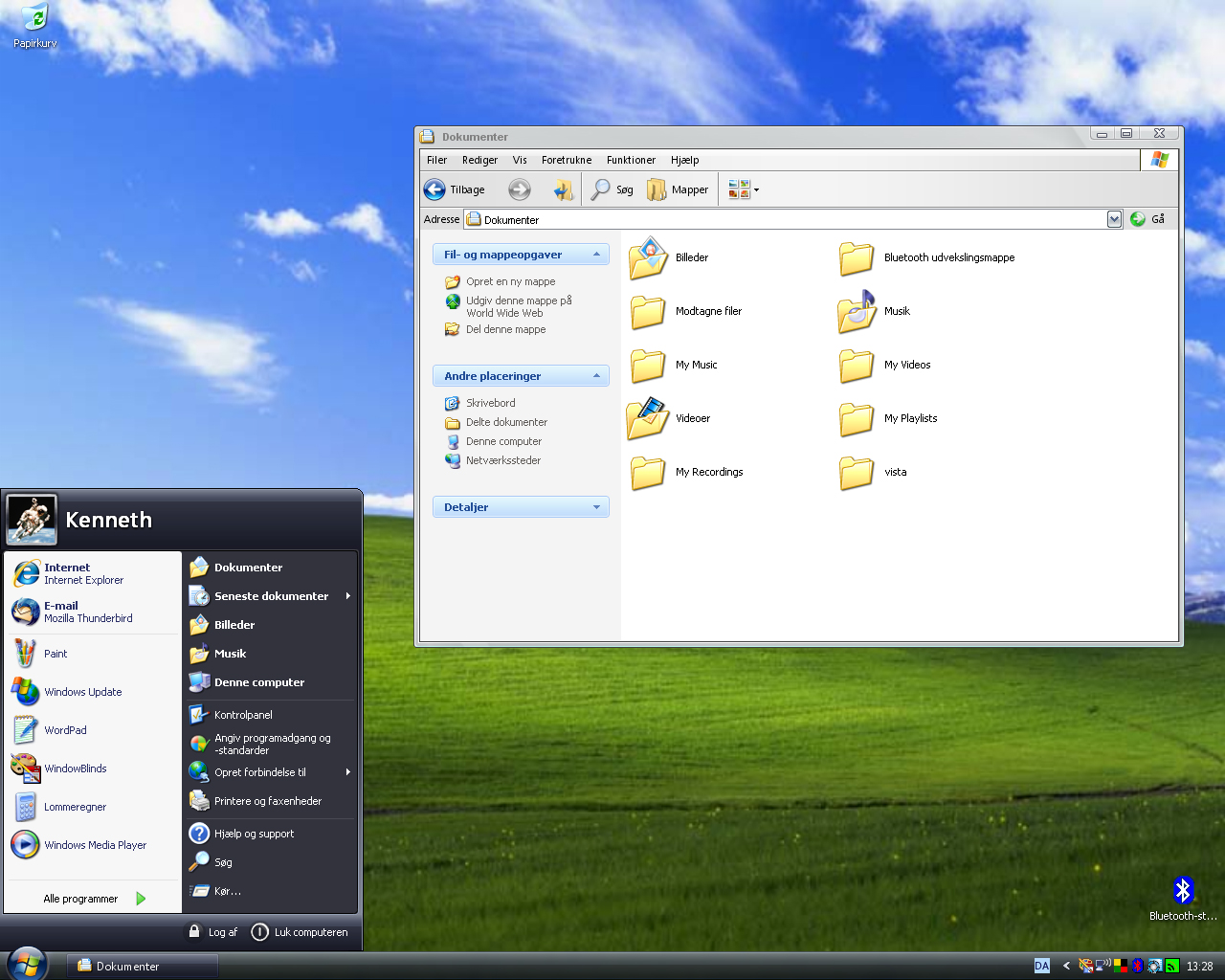Open the Foretrukne menu

click(x=566, y=160)
